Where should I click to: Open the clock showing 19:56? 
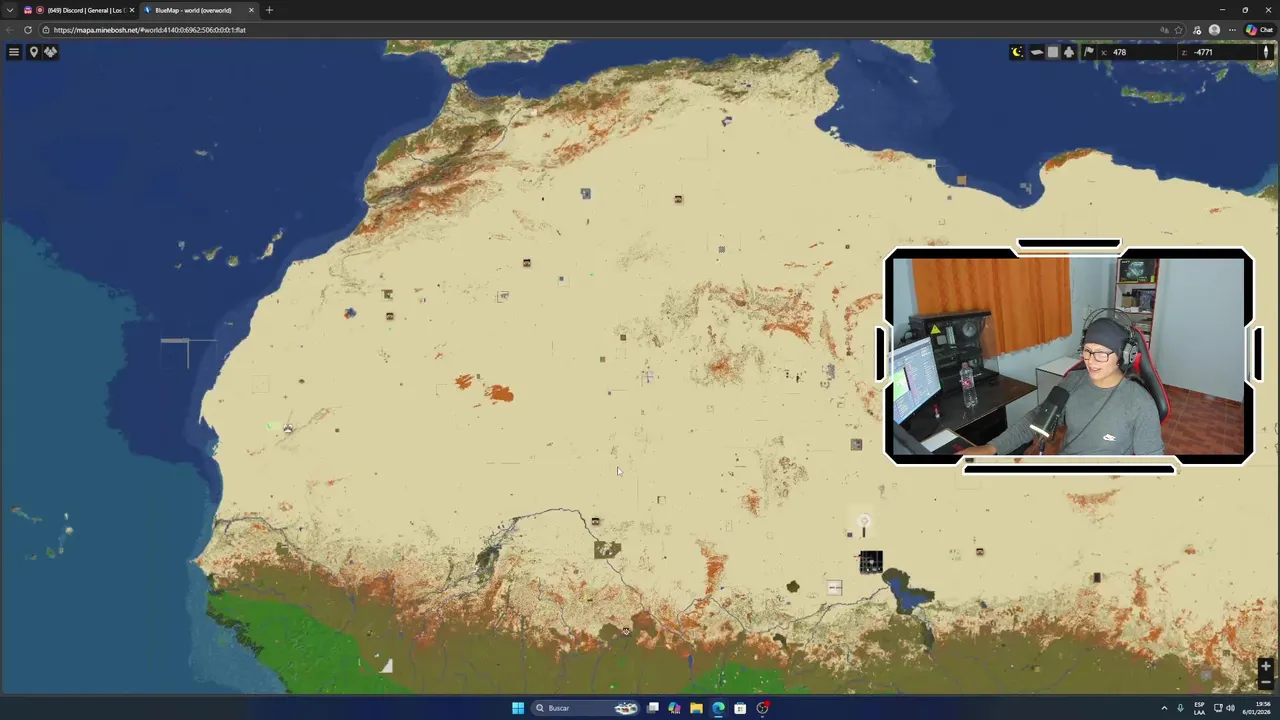[1256, 708]
